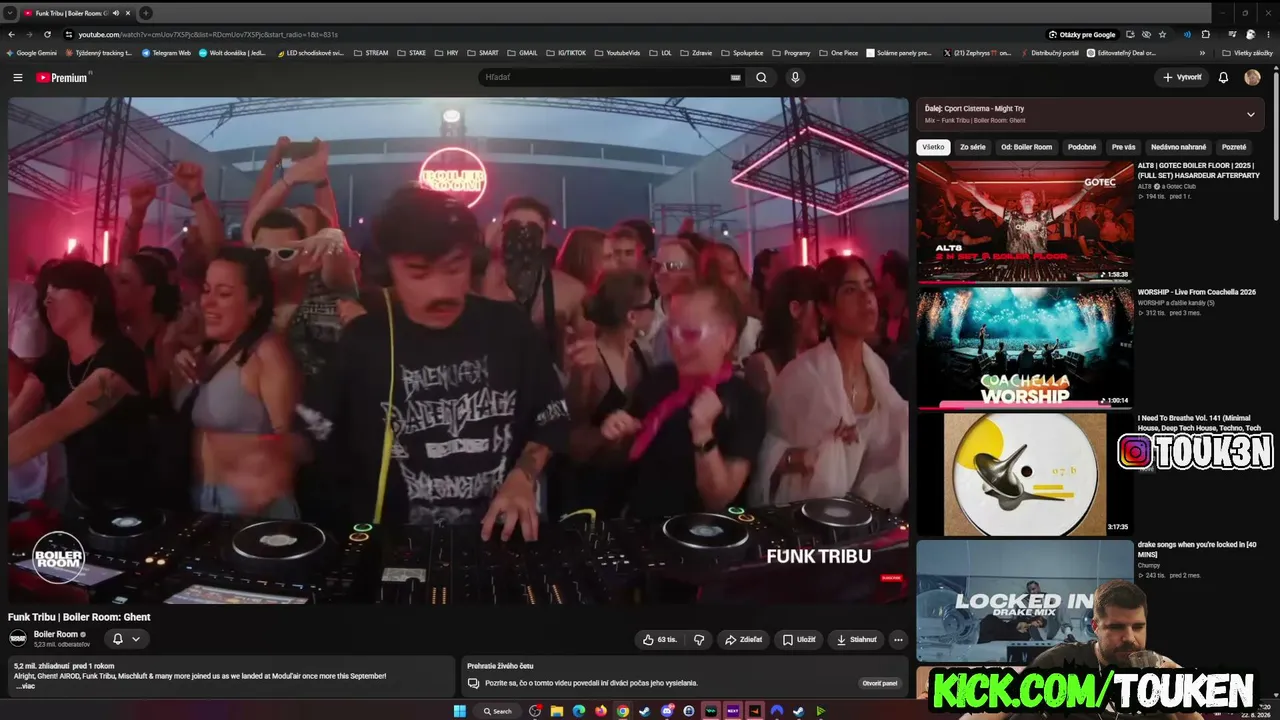1280x720 pixels.
Task: Save the video with Uložiť
Action: tap(799, 639)
